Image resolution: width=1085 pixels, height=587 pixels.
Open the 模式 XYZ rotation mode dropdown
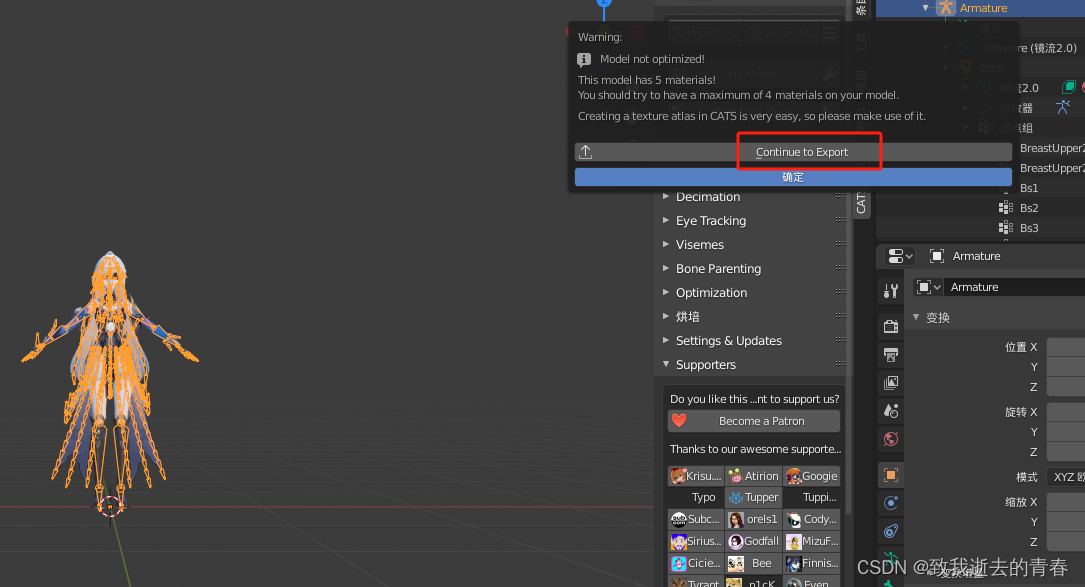[1066, 477]
